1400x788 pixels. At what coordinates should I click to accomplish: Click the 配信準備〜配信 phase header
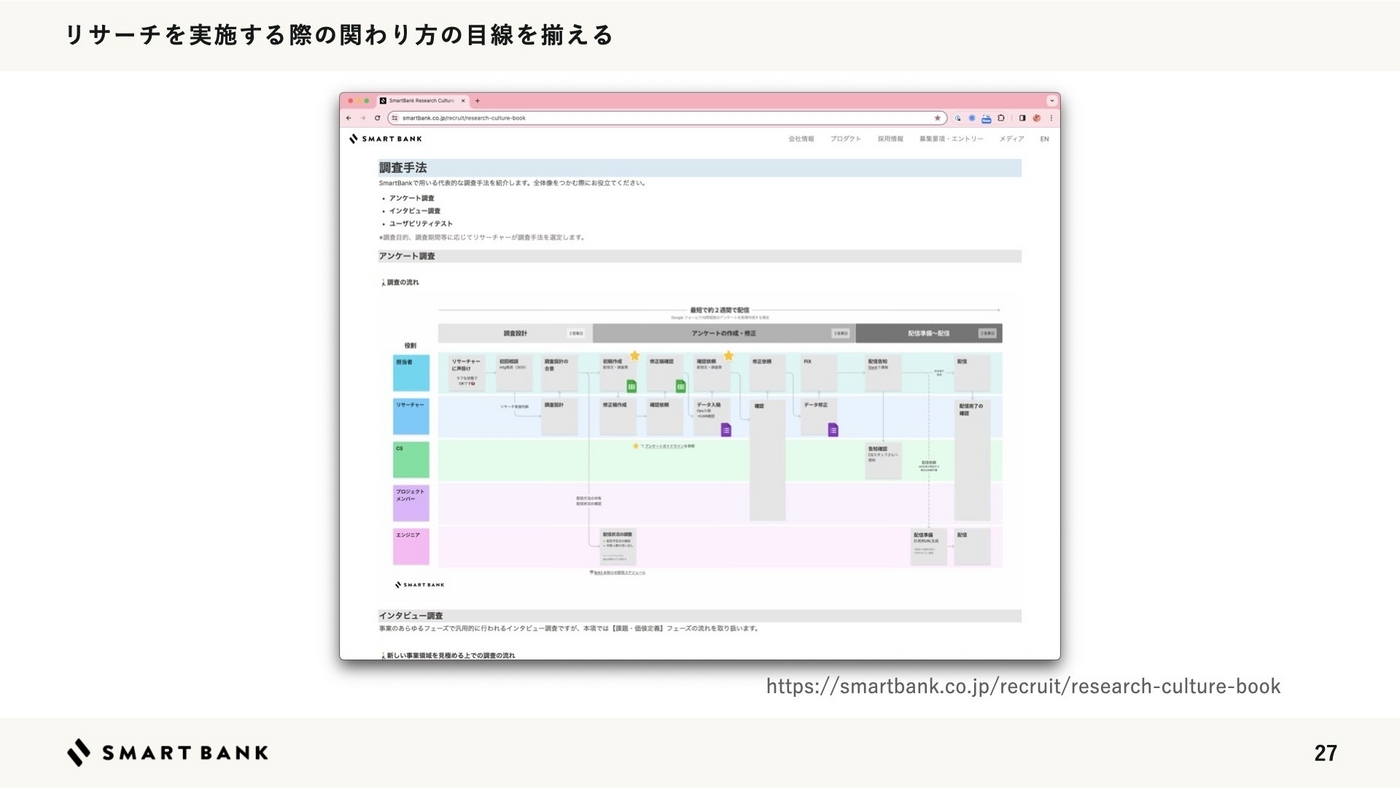click(929, 333)
